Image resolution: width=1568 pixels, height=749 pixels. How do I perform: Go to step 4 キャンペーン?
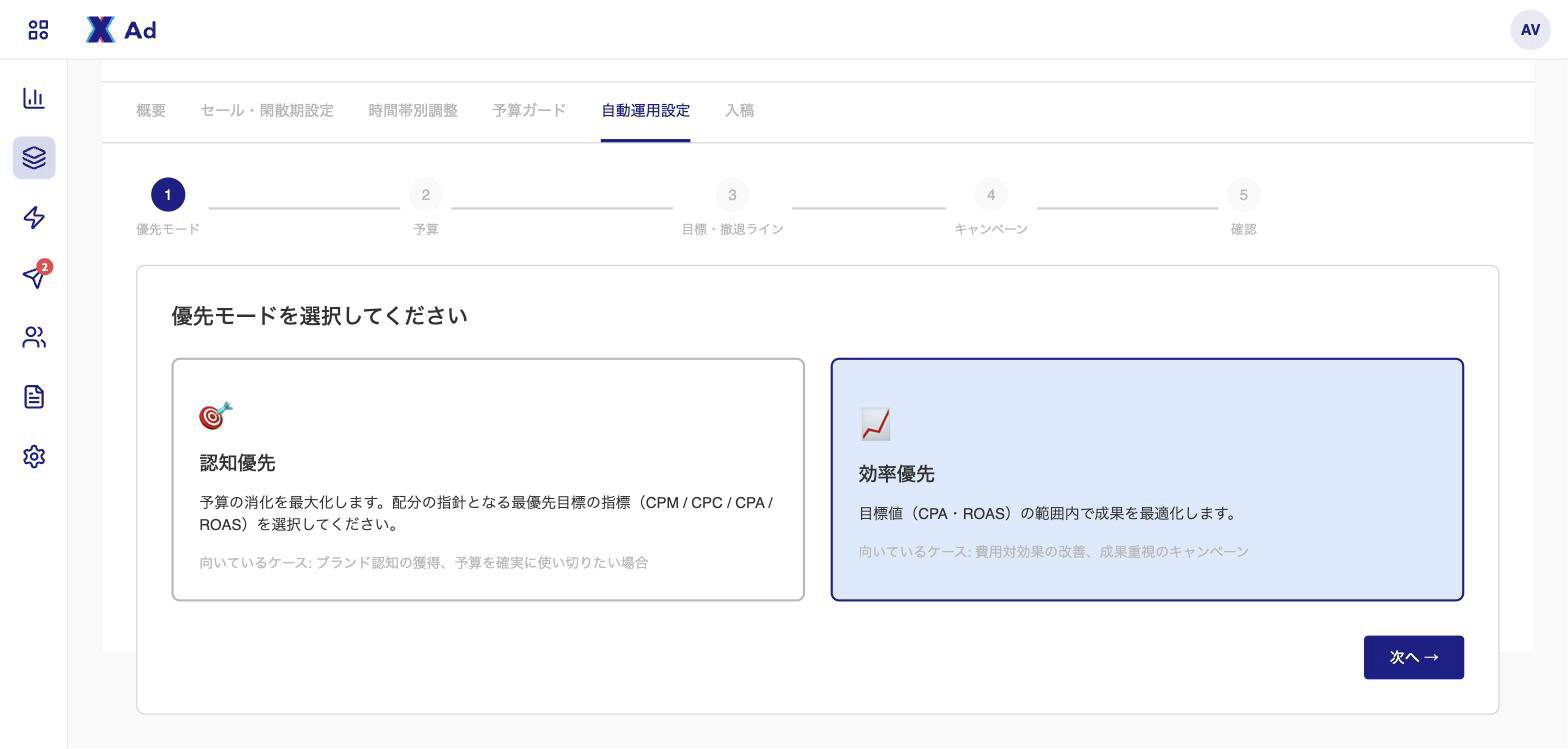pos(991,207)
